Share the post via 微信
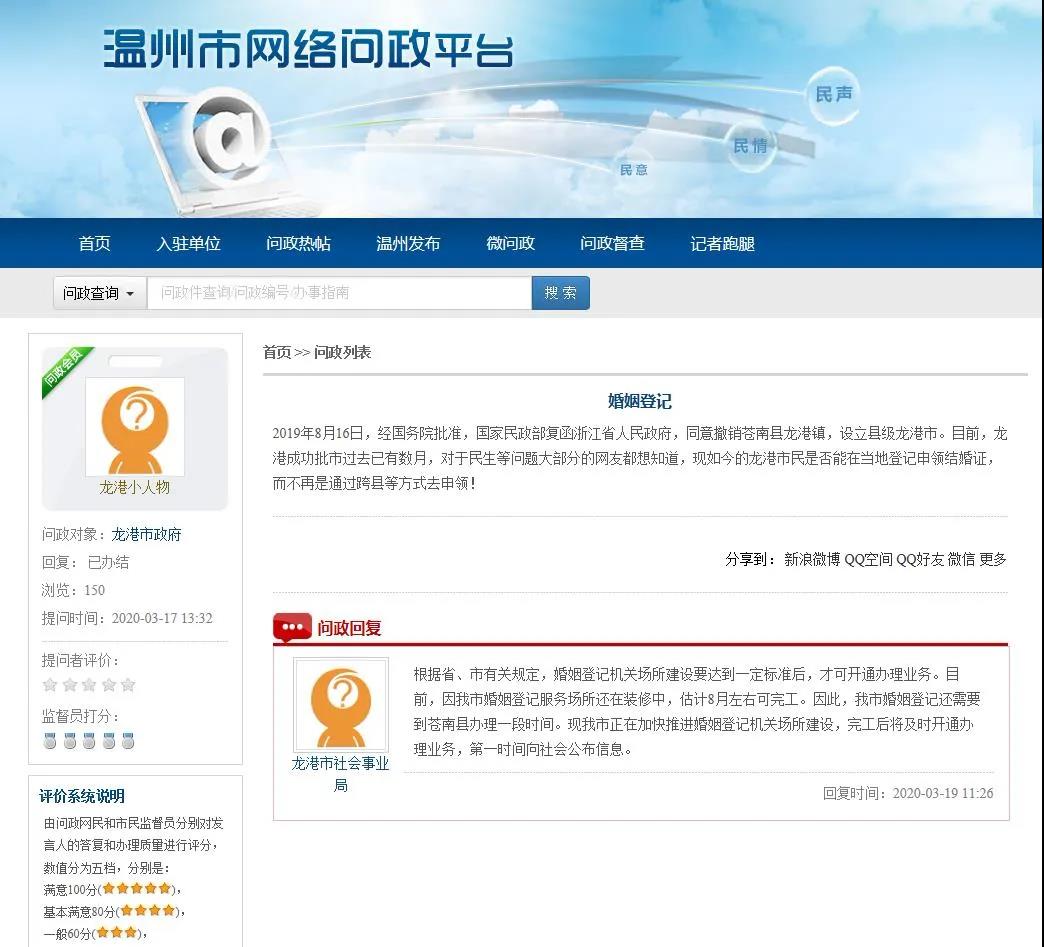1044x947 pixels. click(961, 559)
